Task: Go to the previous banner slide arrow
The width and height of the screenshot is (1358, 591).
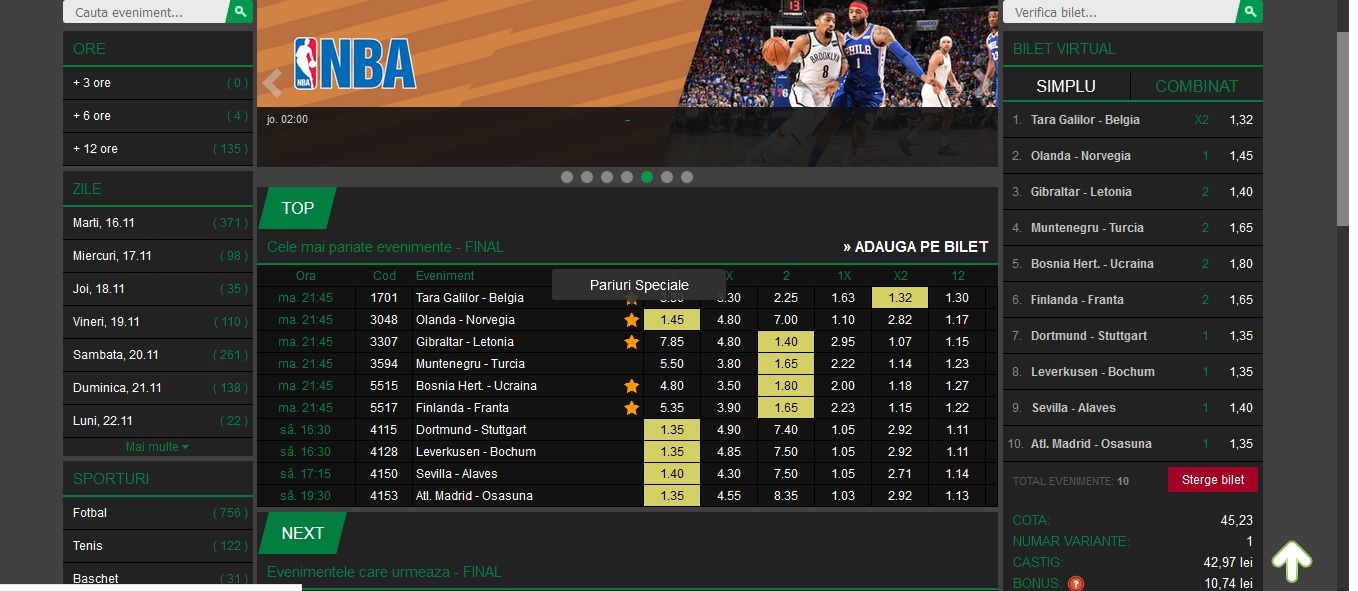Action: coord(272,83)
